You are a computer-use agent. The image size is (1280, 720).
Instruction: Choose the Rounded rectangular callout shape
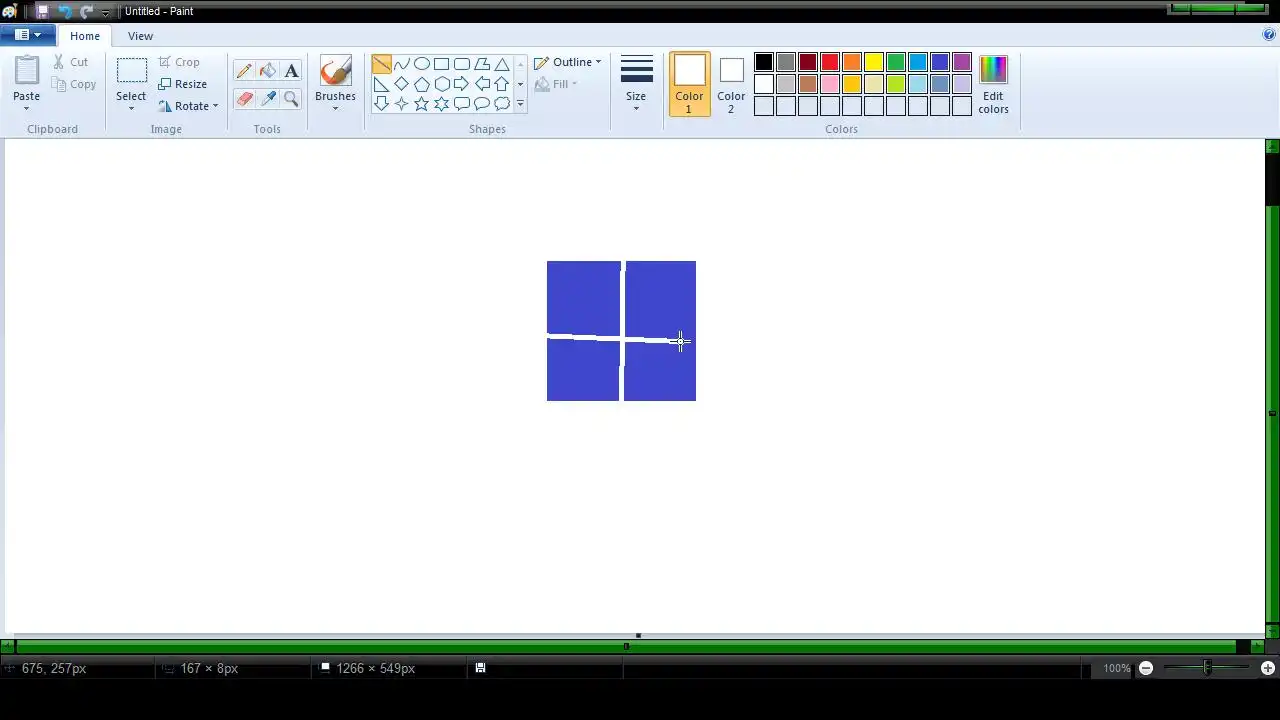[x=461, y=103]
